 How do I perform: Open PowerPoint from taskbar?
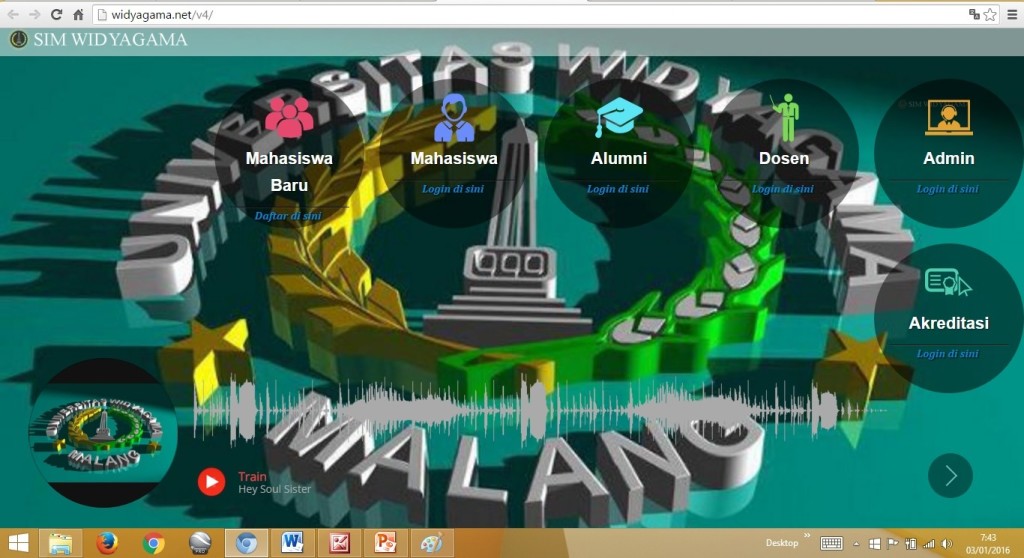click(x=385, y=543)
